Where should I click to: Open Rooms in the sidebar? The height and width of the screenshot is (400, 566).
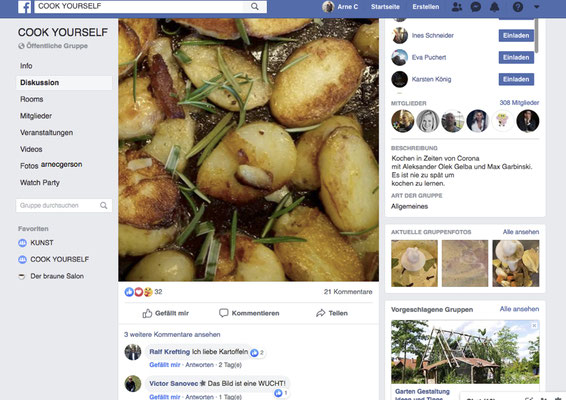click(x=31, y=99)
